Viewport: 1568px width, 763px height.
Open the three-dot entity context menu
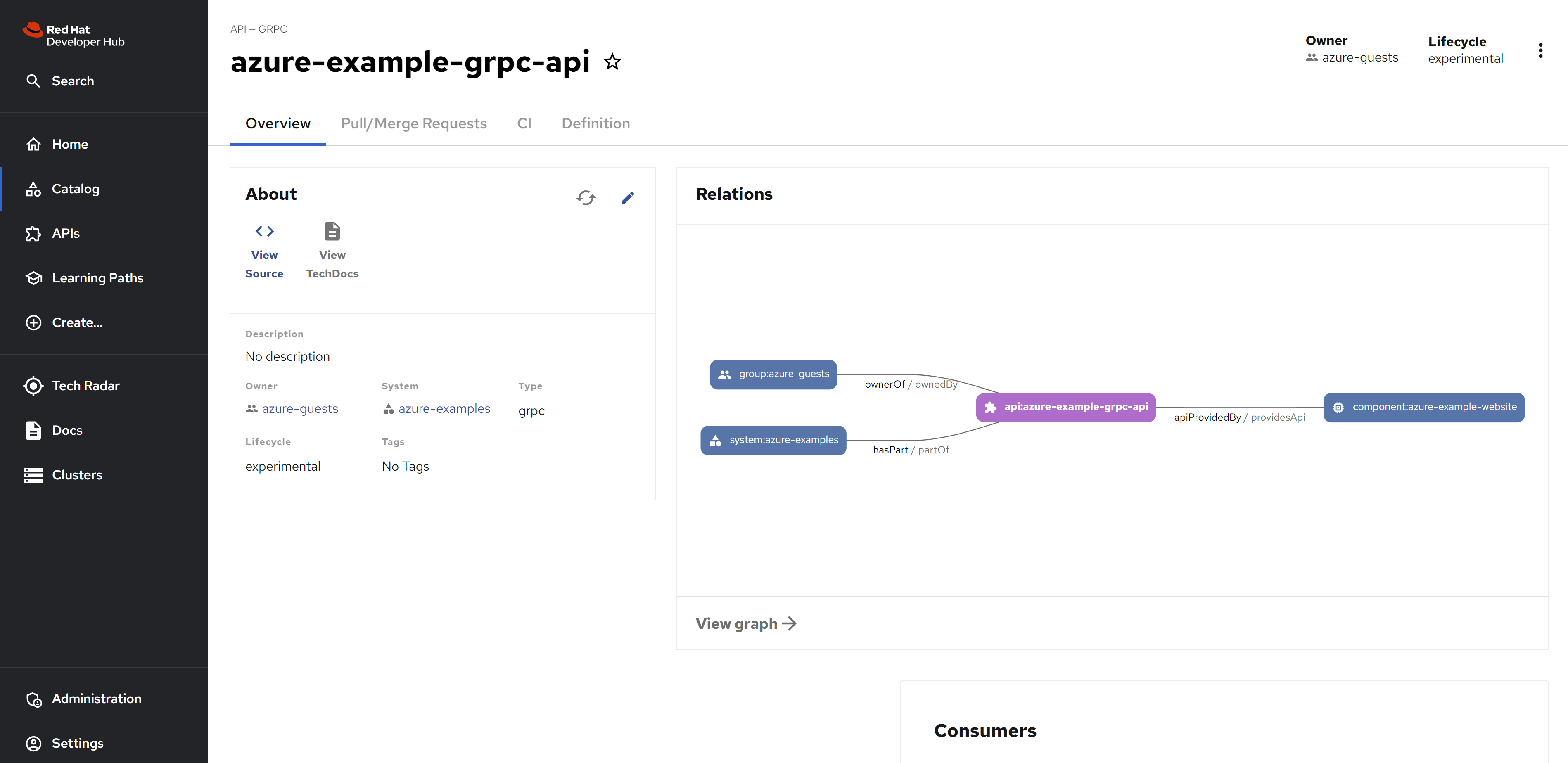tap(1540, 50)
